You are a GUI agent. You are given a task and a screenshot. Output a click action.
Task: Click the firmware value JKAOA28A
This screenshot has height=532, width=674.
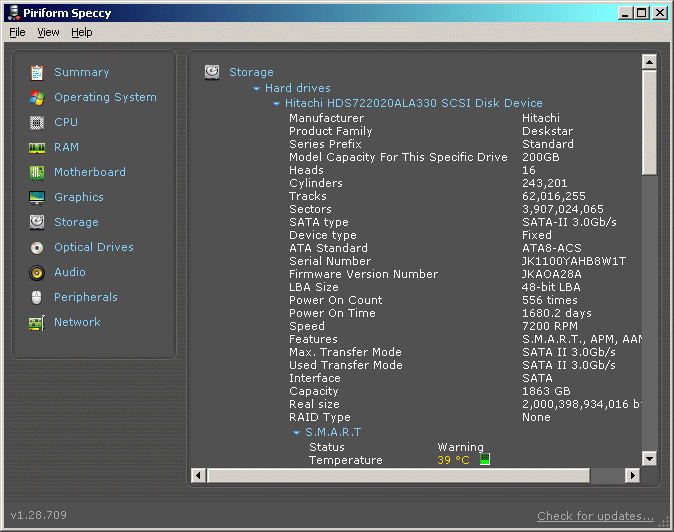551,274
